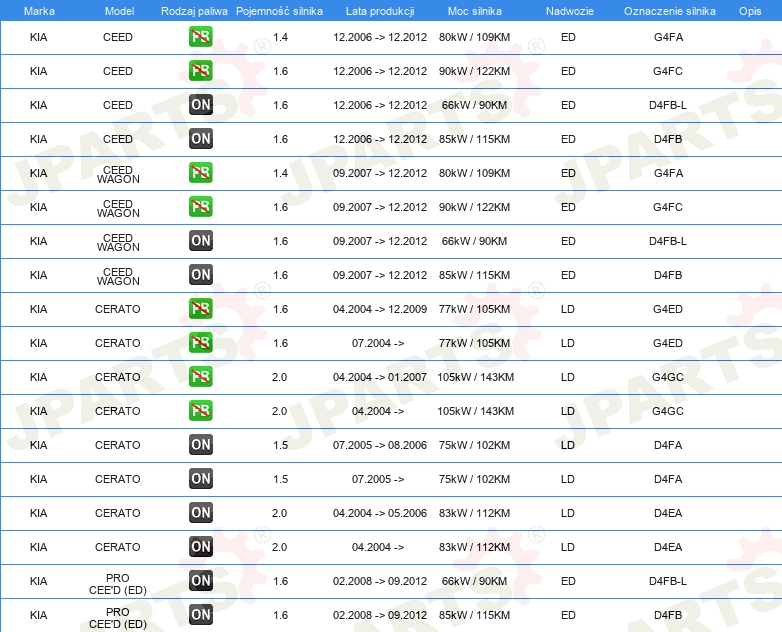Viewport: 782px width, 632px height.
Task: Click PRO CEE'D (ED) model in D4FB row
Action: click(118, 618)
